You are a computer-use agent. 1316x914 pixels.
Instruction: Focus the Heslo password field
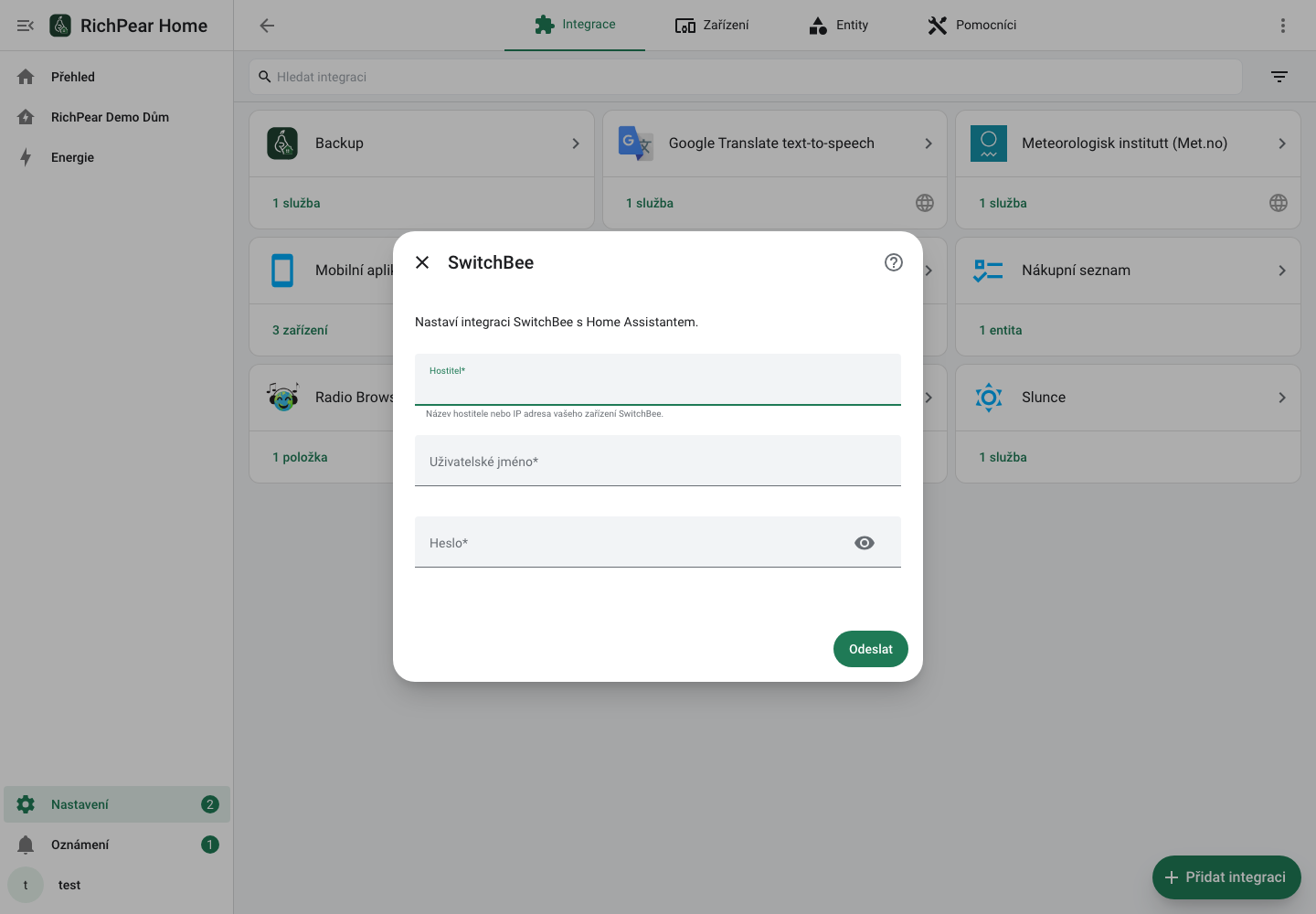pyautogui.click(x=658, y=542)
